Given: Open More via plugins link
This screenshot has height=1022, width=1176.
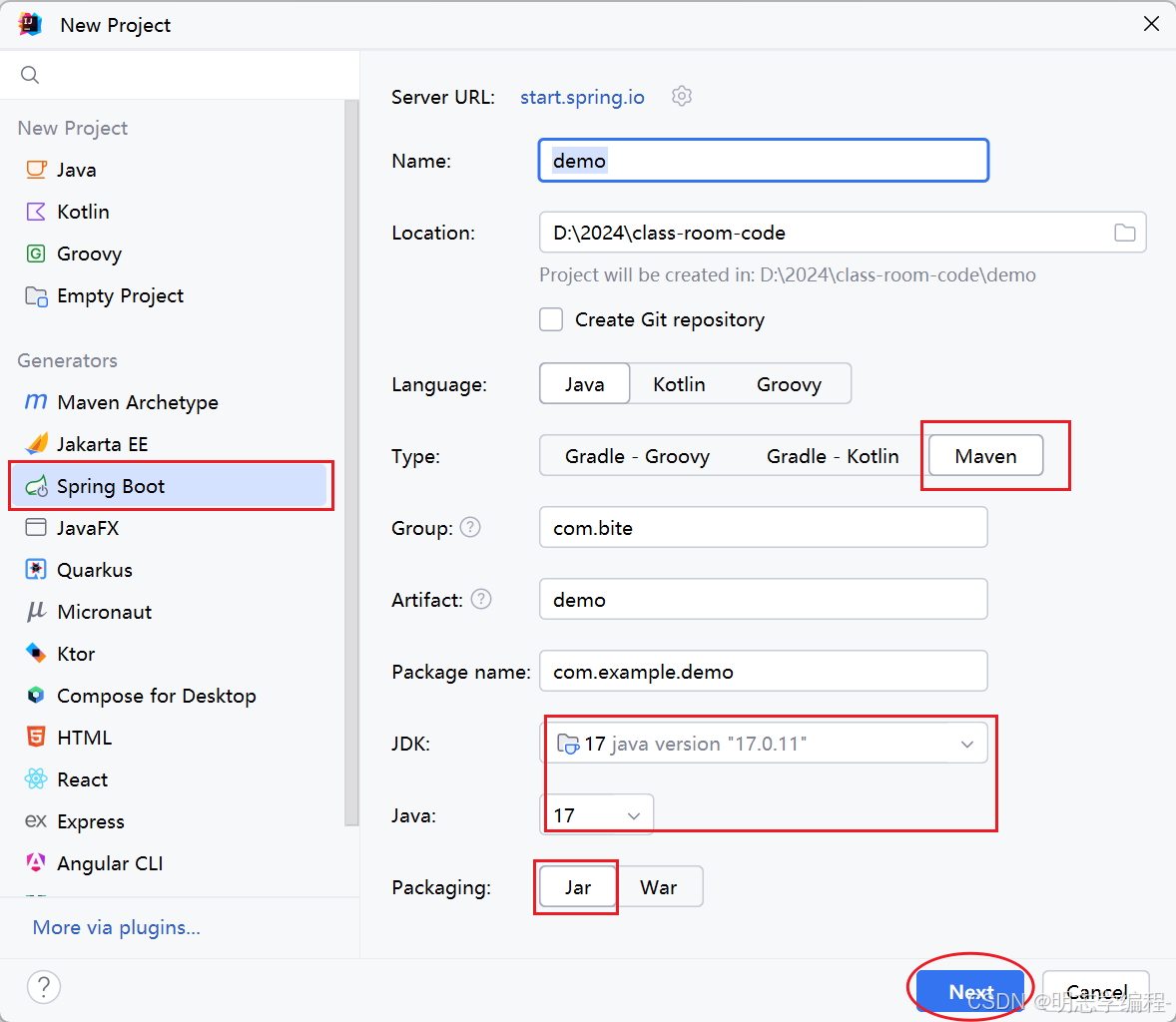Looking at the screenshot, I should pyautogui.click(x=116, y=927).
